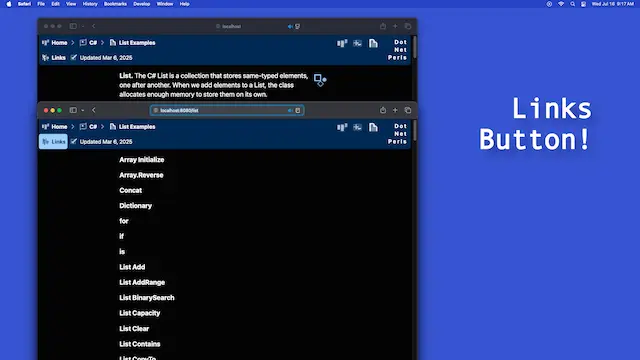Toggle the sidebar in the front Safari window
This screenshot has height=360, width=640.
tap(73, 110)
